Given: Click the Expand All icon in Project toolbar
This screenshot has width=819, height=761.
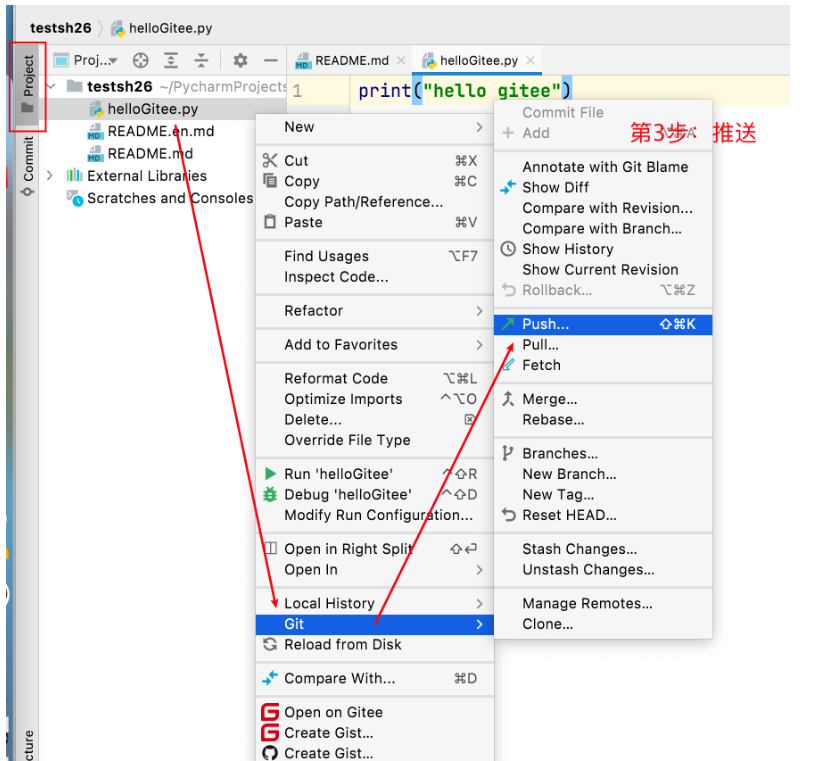Looking at the screenshot, I should [171, 61].
